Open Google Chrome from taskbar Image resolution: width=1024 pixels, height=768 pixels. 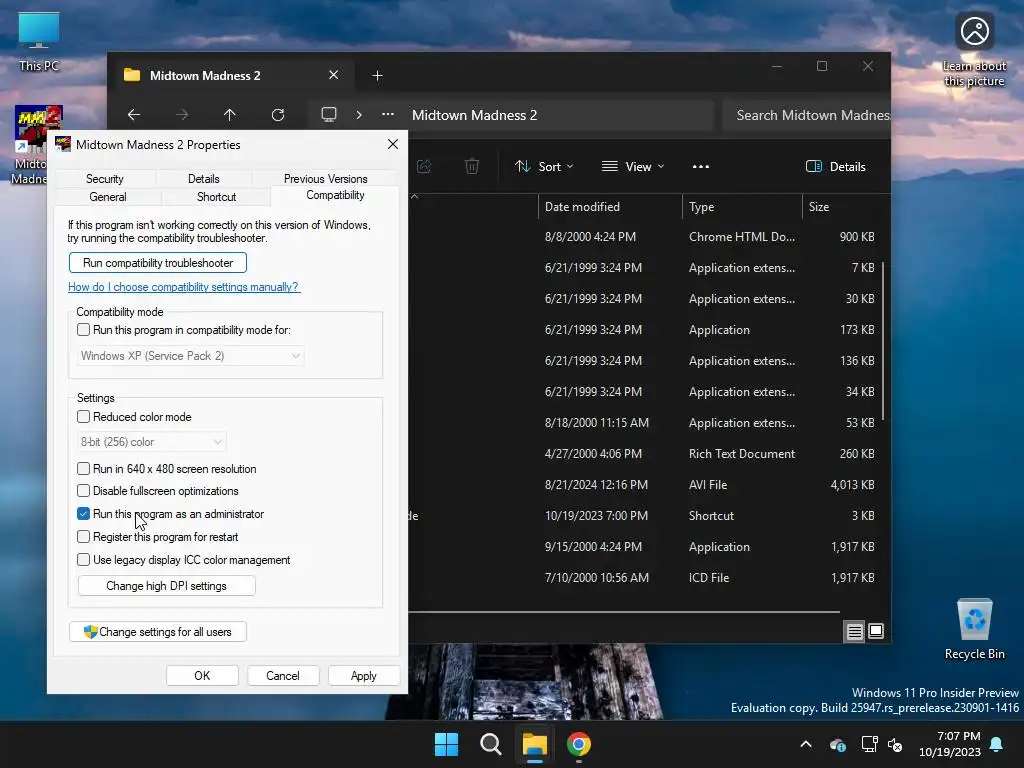pos(579,744)
